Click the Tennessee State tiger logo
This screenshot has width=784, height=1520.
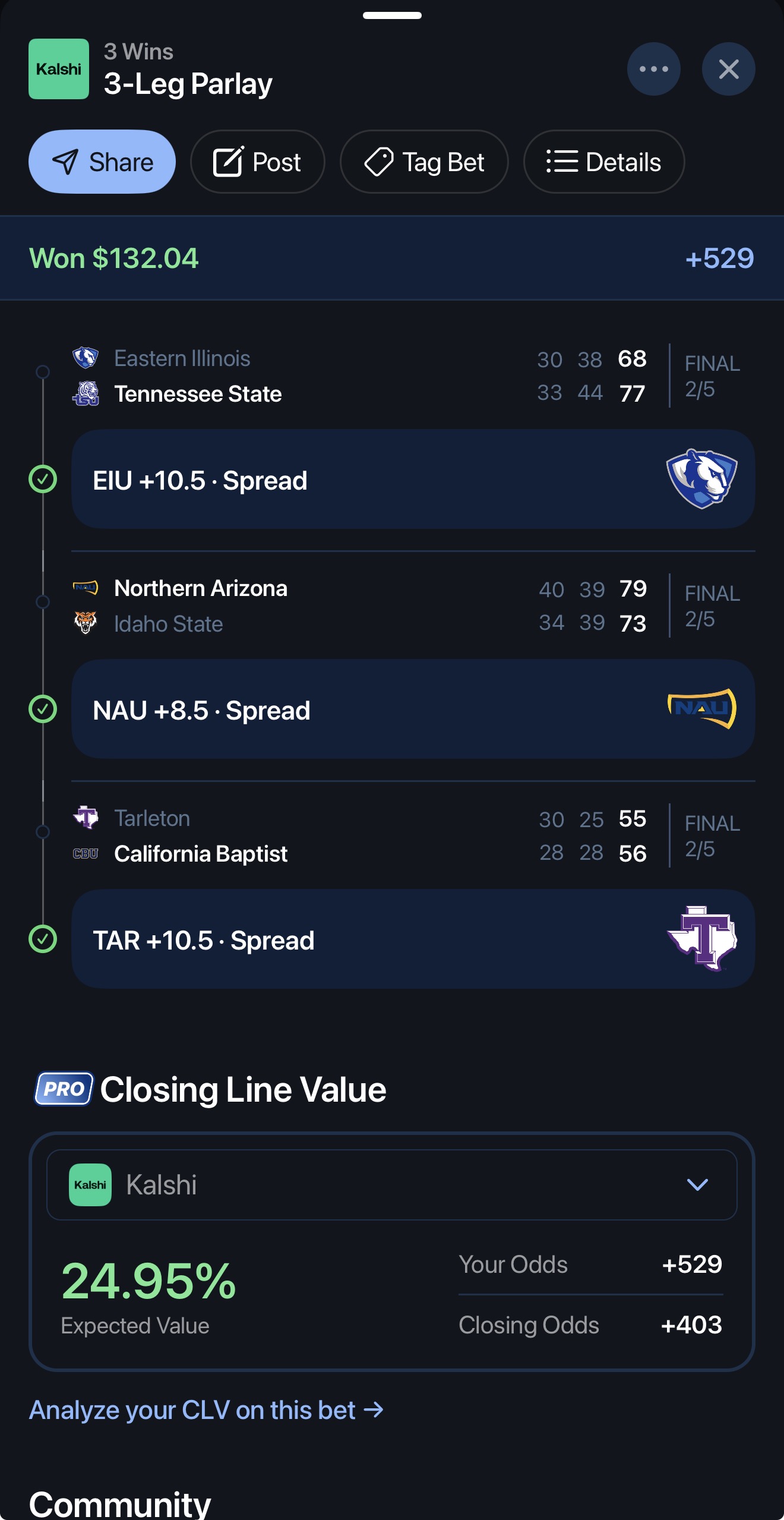click(x=87, y=393)
